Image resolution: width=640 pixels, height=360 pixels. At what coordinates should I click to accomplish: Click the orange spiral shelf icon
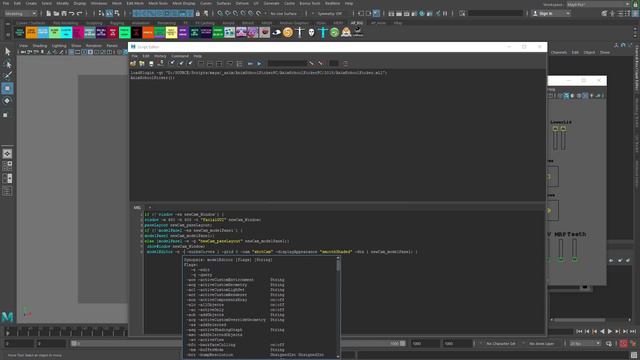click(288, 32)
